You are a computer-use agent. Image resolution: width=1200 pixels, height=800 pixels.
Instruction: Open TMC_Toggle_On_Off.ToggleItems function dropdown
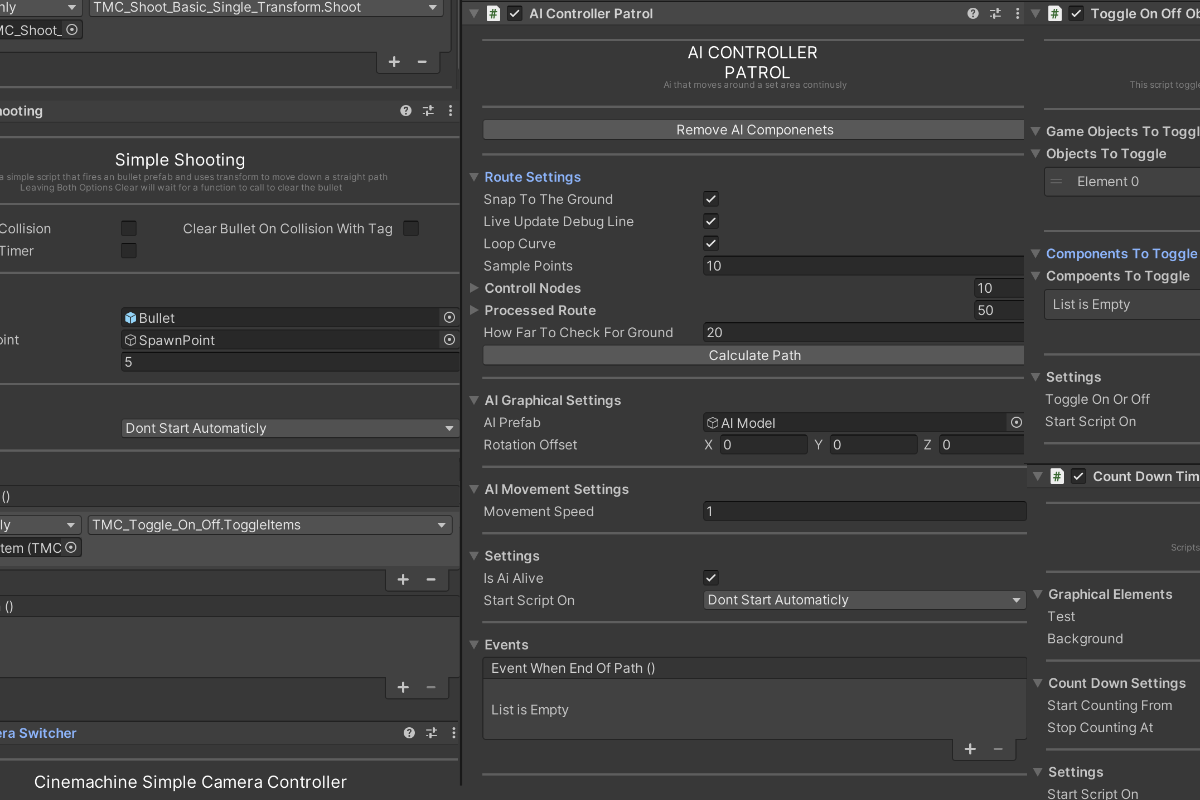tap(270, 525)
